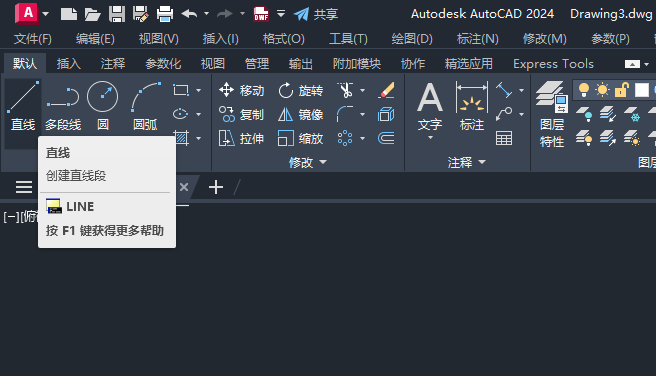Switch to the Express Tools ribbon tab
Screen dimensions: 656x376
(553, 64)
